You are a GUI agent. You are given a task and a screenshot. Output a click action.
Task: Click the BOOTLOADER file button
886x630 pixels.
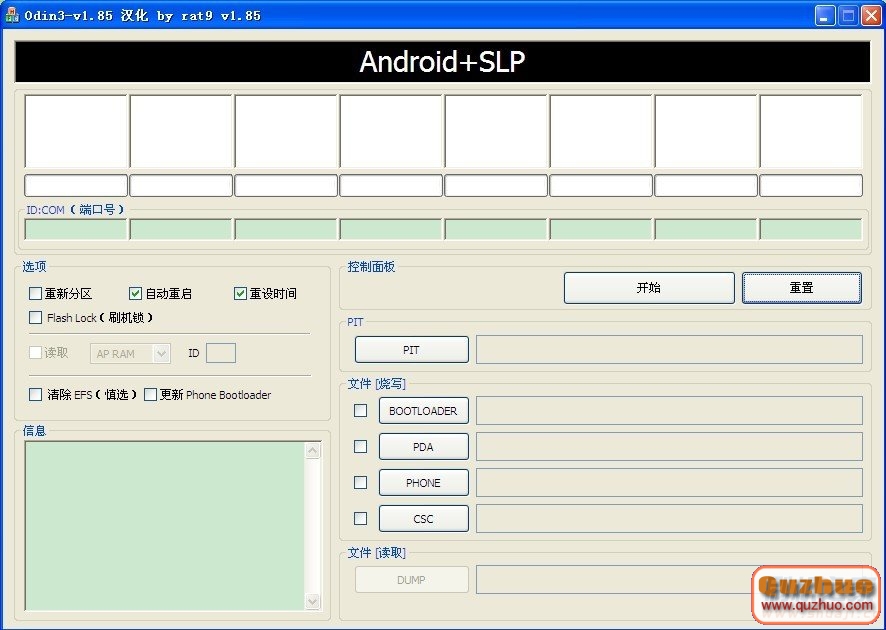(x=423, y=411)
